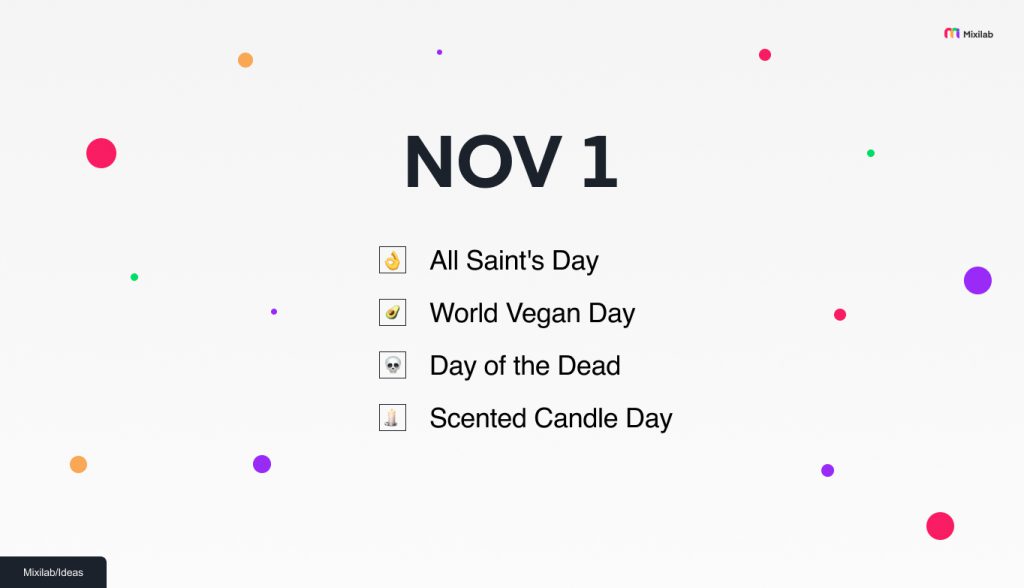The height and width of the screenshot is (588, 1024).
Task: Select the Scented Candle Day text
Action: pyautogui.click(x=551, y=419)
